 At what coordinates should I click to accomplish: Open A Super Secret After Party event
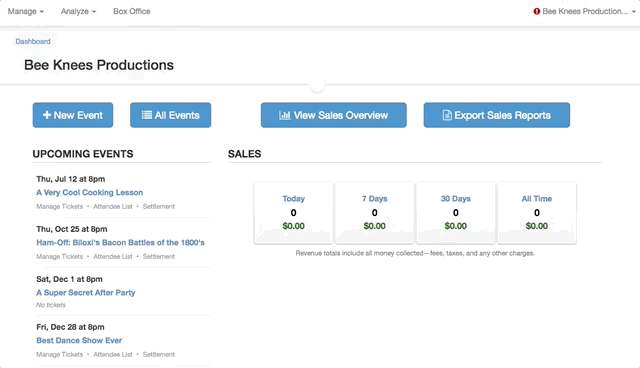[86, 293]
